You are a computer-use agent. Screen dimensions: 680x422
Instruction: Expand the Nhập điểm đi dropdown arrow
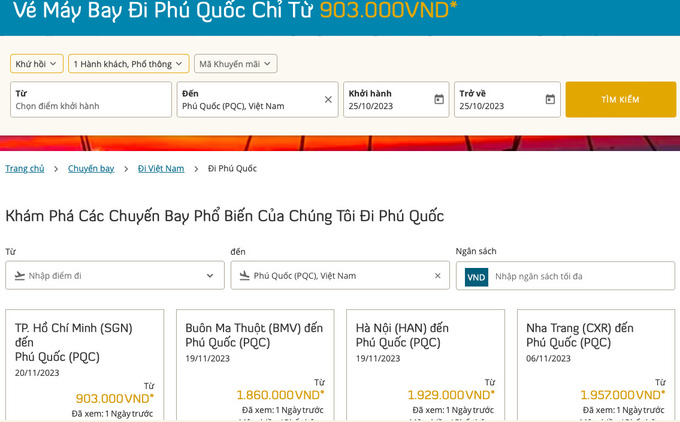210,275
